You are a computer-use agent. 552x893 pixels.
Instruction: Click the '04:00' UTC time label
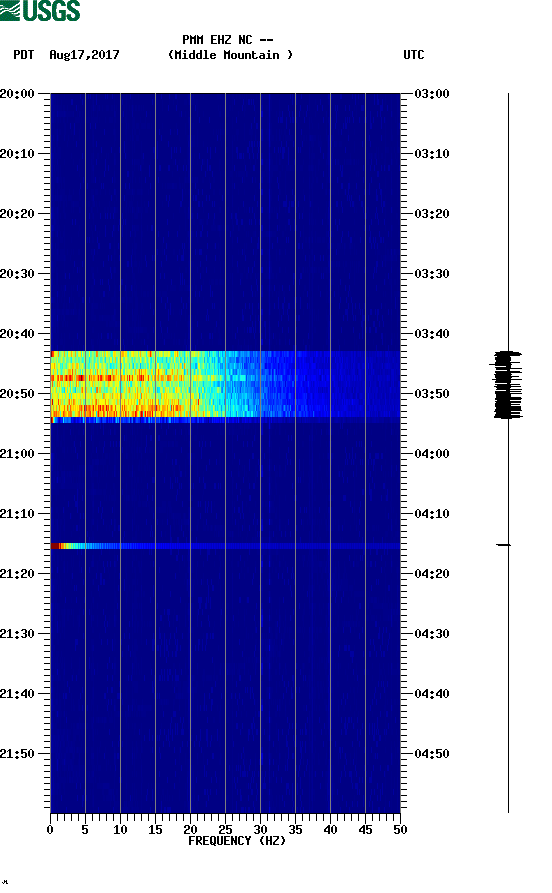(x=432, y=454)
